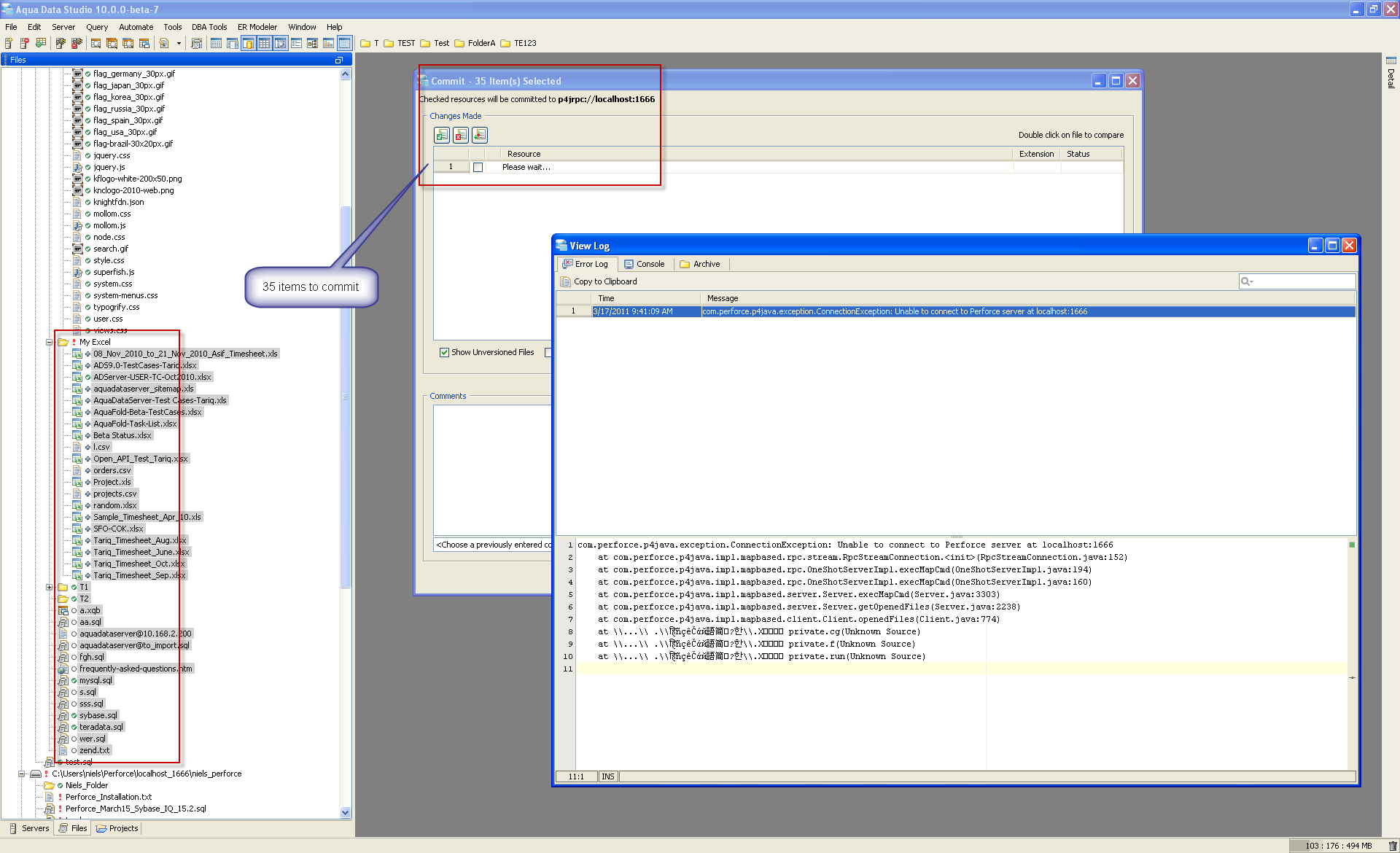Click the Files tree scroll up arrow

[x=346, y=74]
